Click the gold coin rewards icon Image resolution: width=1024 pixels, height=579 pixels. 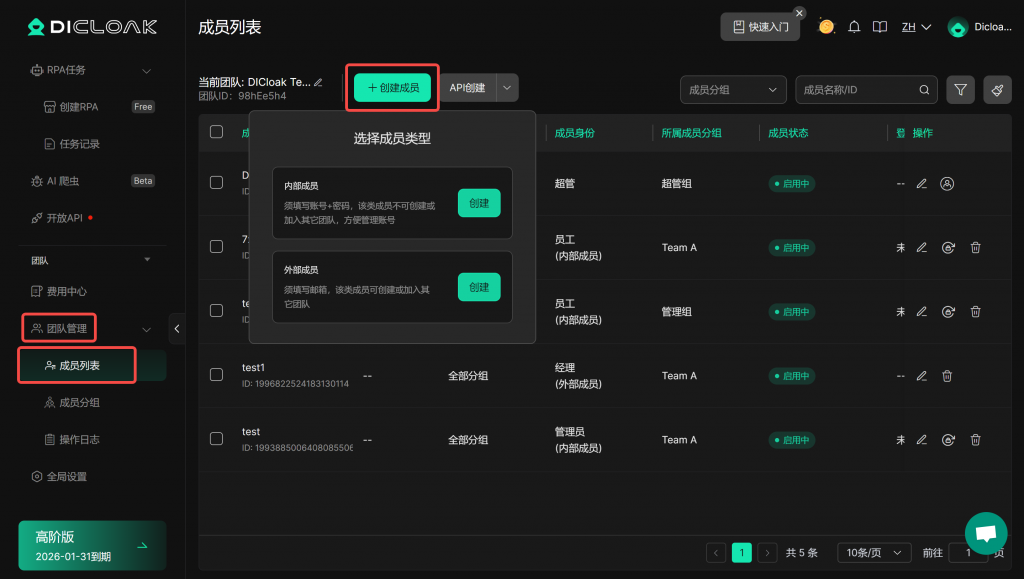(826, 27)
